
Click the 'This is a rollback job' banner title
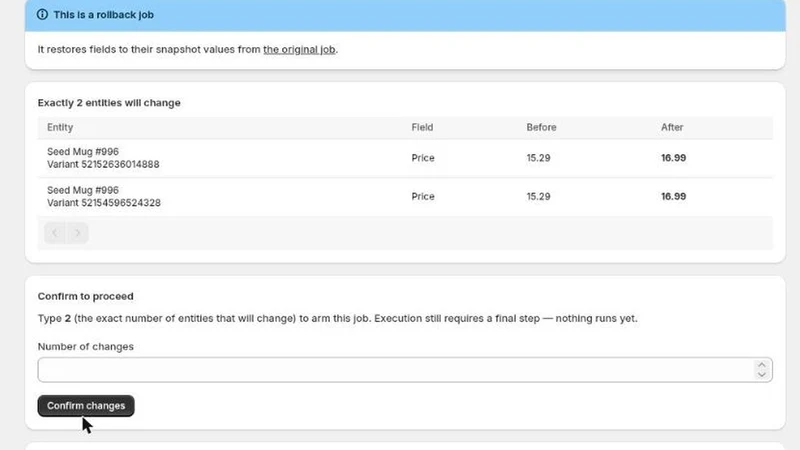pyautogui.click(x=104, y=14)
